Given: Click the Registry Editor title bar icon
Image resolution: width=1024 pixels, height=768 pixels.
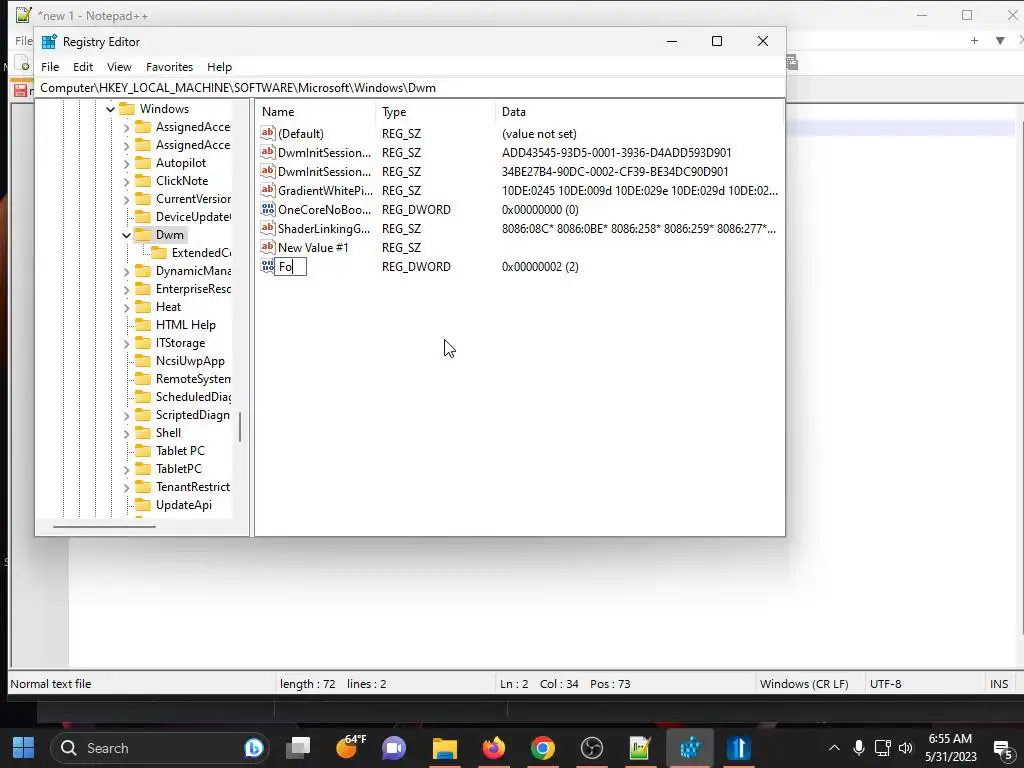Looking at the screenshot, I should click(49, 42).
